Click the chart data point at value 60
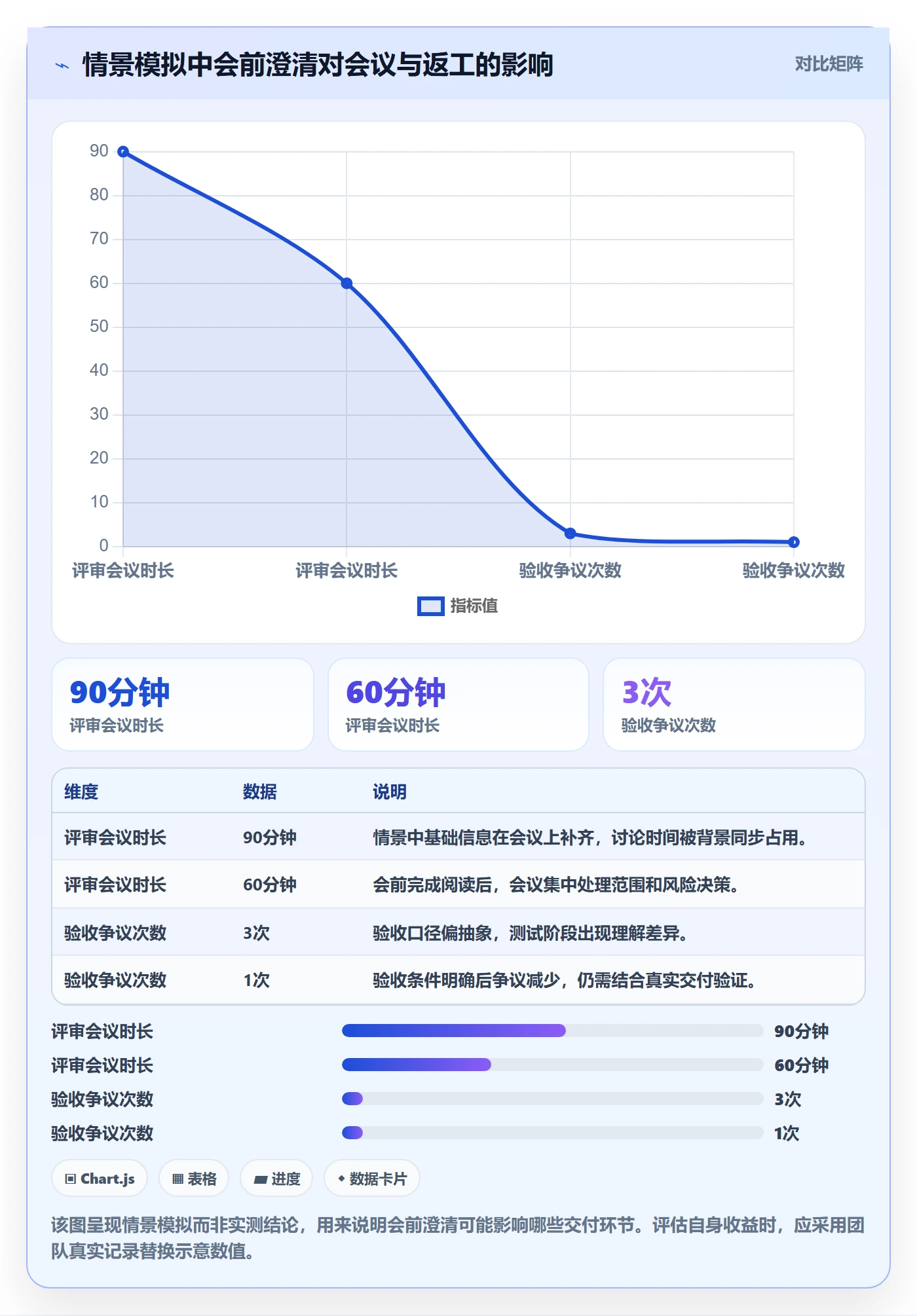The width and height of the screenshot is (917, 1316). 346,283
